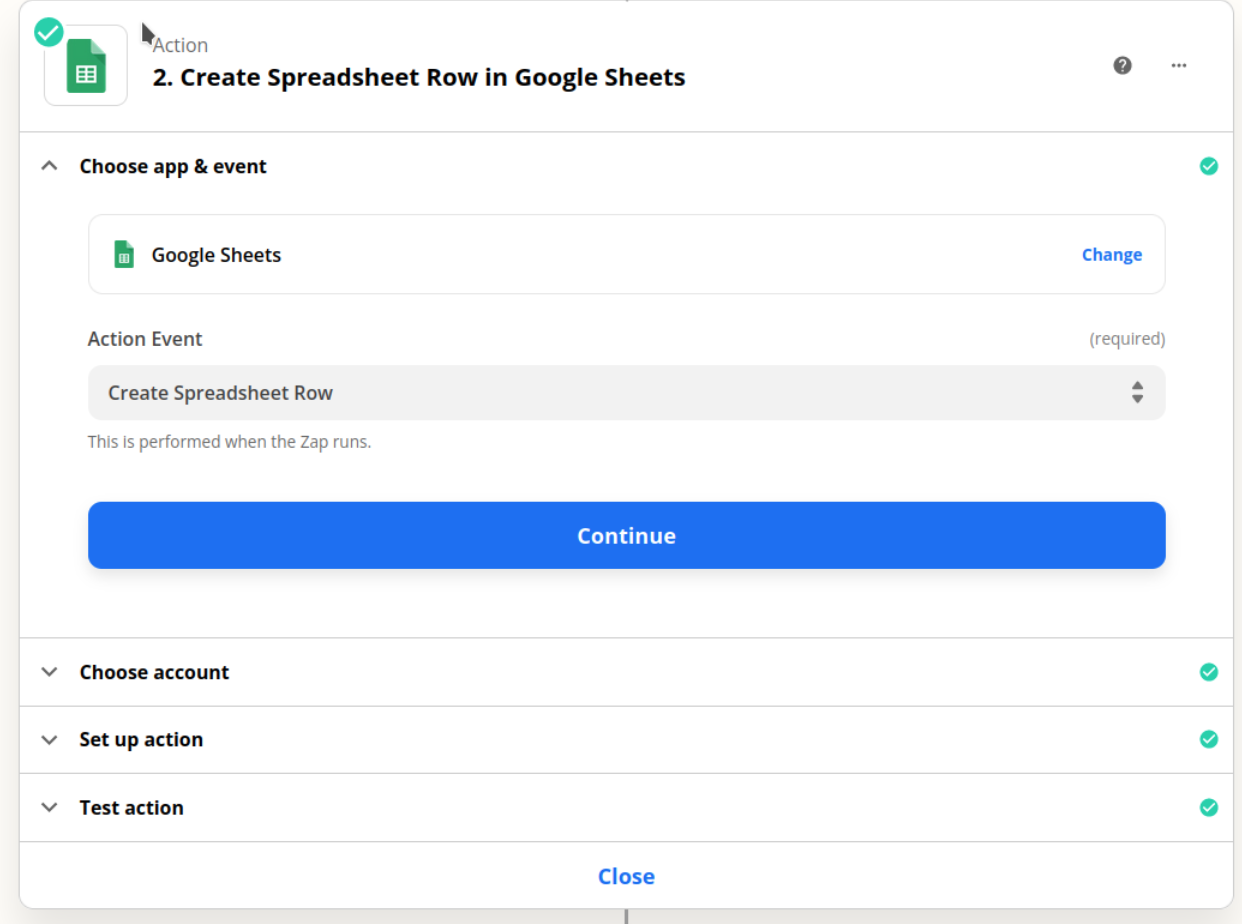The width and height of the screenshot is (1242, 924).
Task: Click the step title Create Spreadsheet Row
Action: coord(418,77)
